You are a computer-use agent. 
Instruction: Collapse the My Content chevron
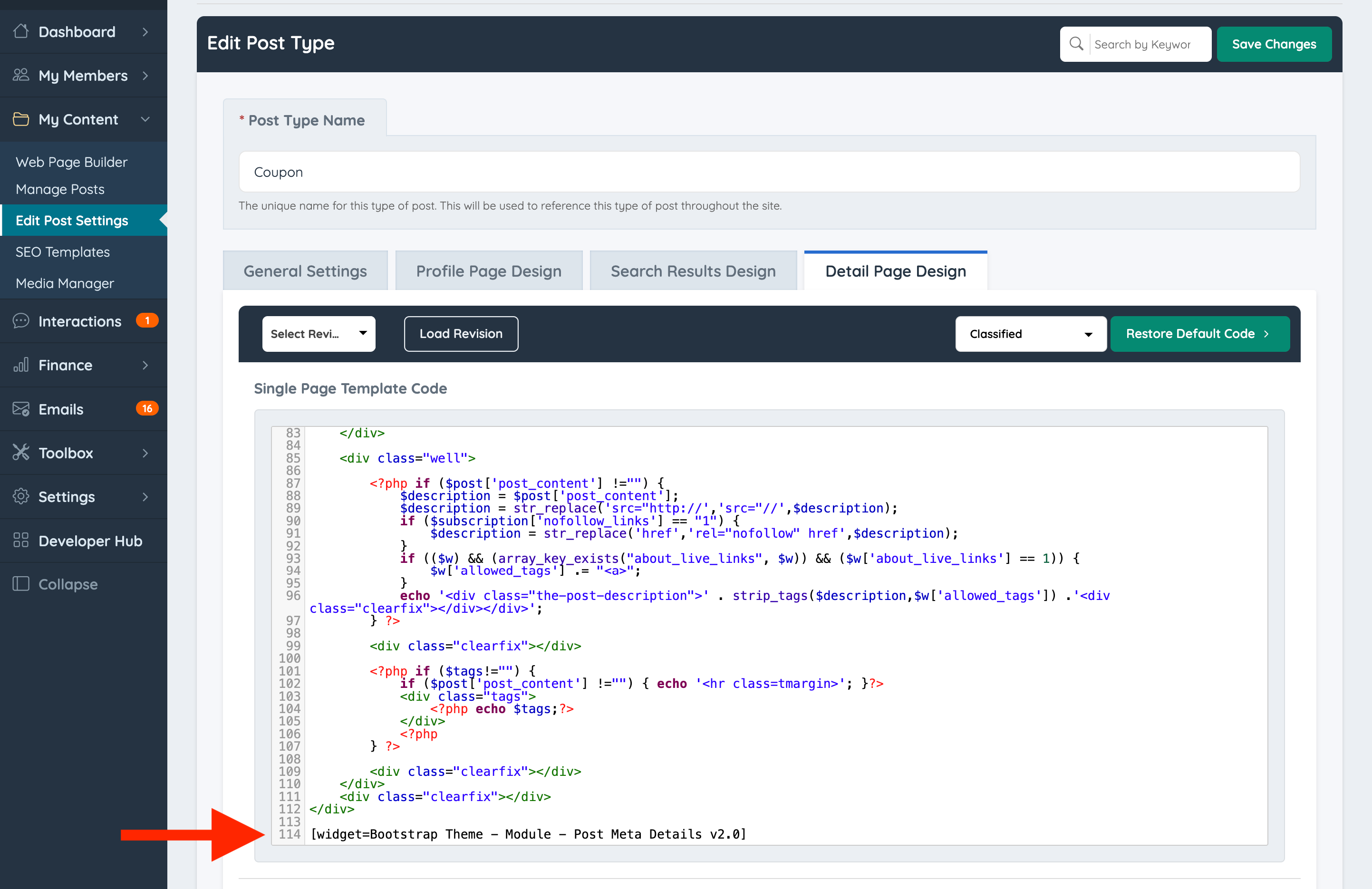(145, 119)
